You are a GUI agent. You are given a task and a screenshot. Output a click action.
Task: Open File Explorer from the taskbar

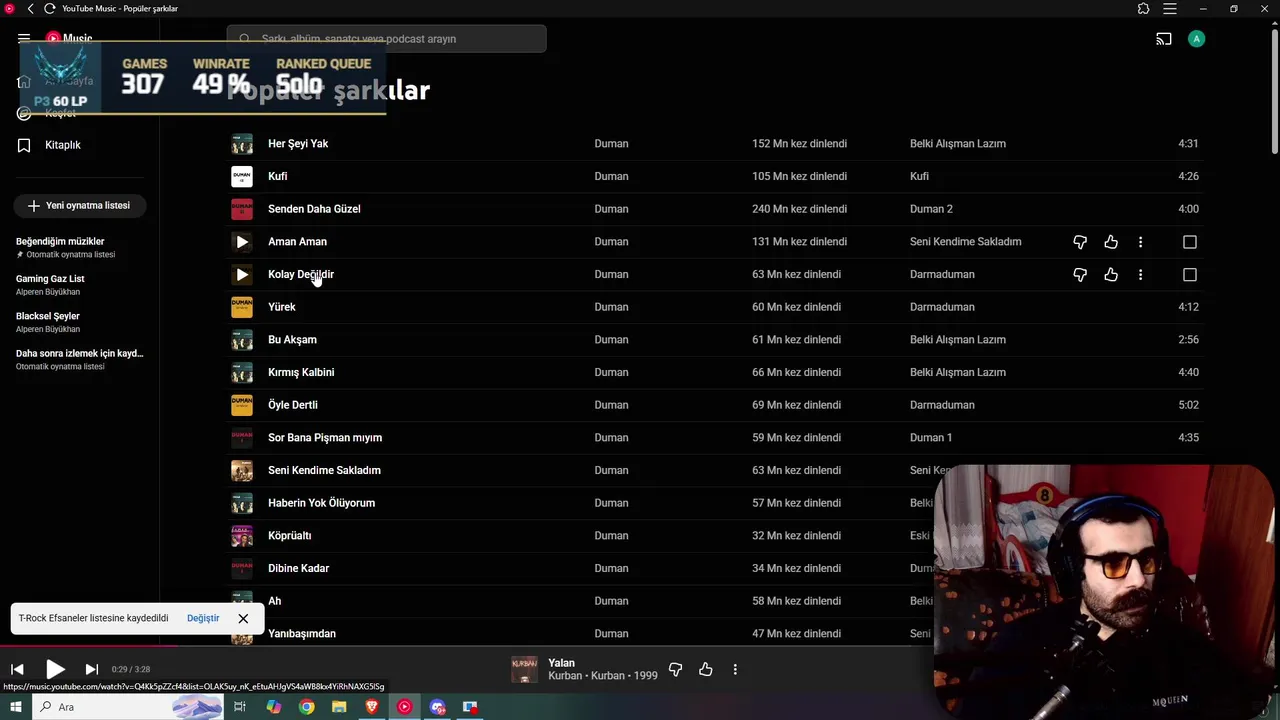[339, 707]
